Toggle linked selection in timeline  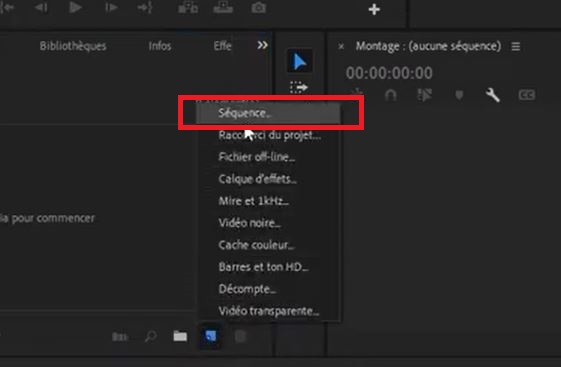(425, 95)
